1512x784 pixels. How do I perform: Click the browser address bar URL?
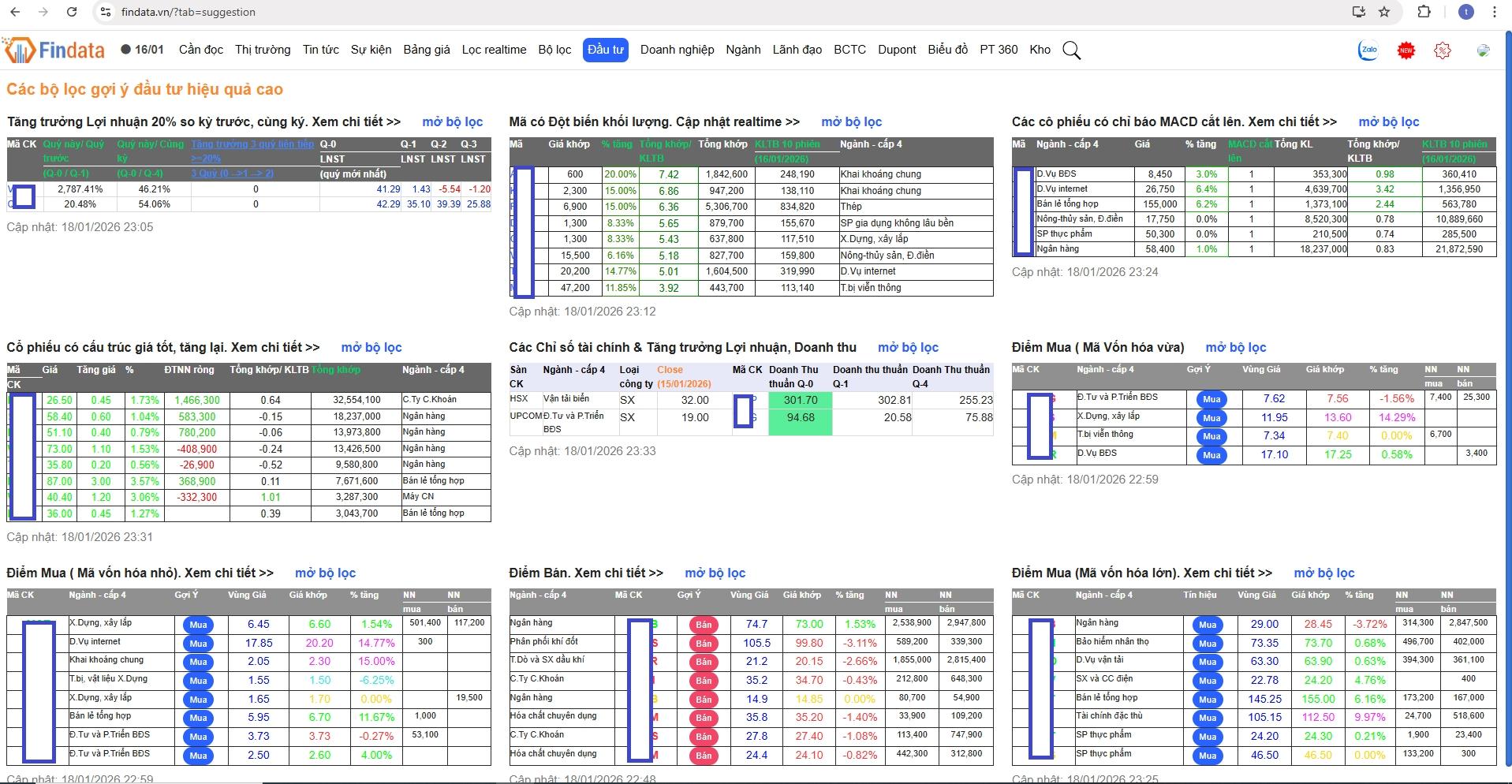click(x=189, y=12)
